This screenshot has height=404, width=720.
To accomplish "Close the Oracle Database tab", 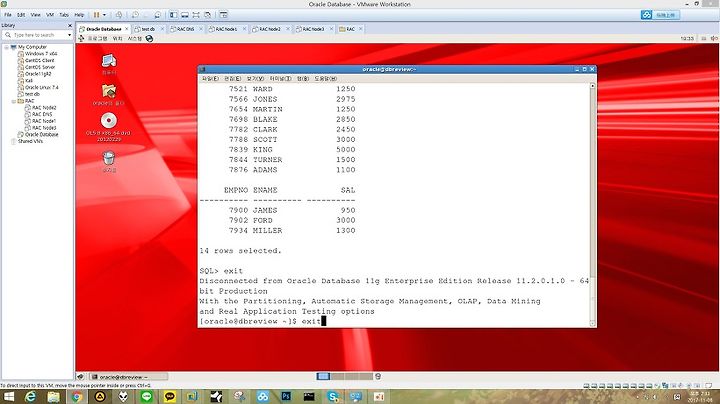I will coord(127,29).
